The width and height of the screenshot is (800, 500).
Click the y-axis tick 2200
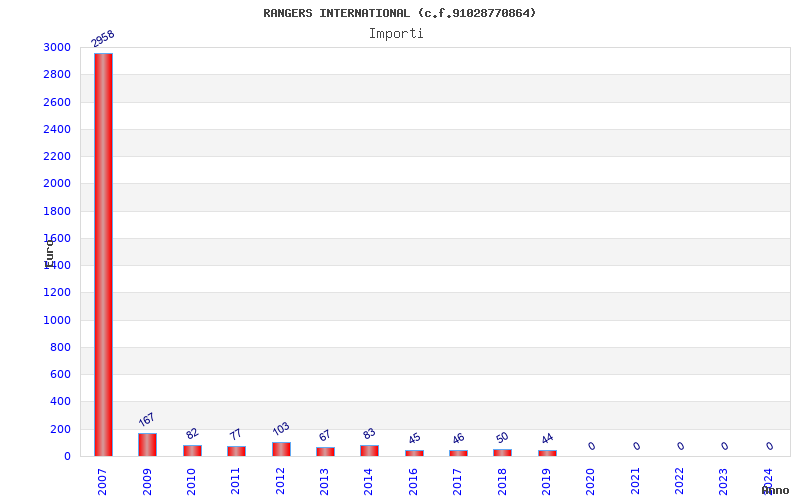click(57, 156)
